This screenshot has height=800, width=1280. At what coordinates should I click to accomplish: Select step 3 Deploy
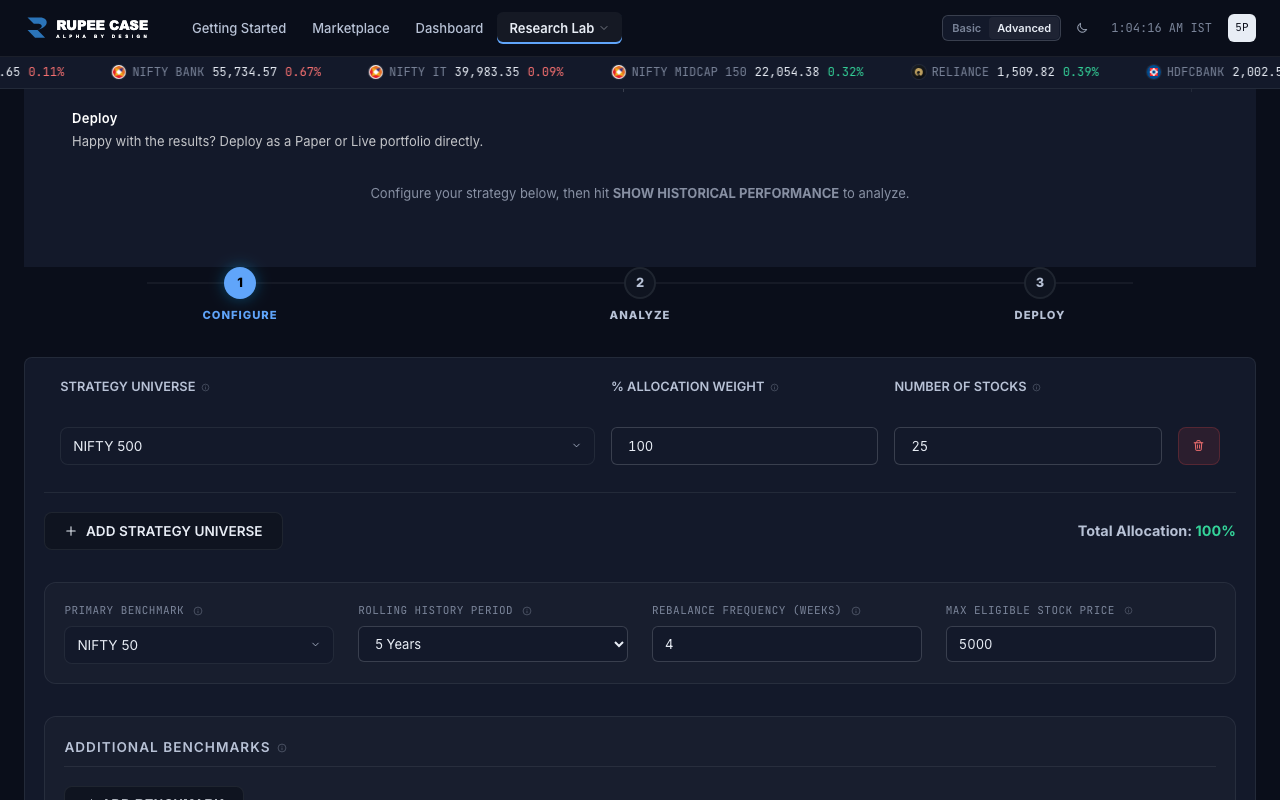(1040, 283)
